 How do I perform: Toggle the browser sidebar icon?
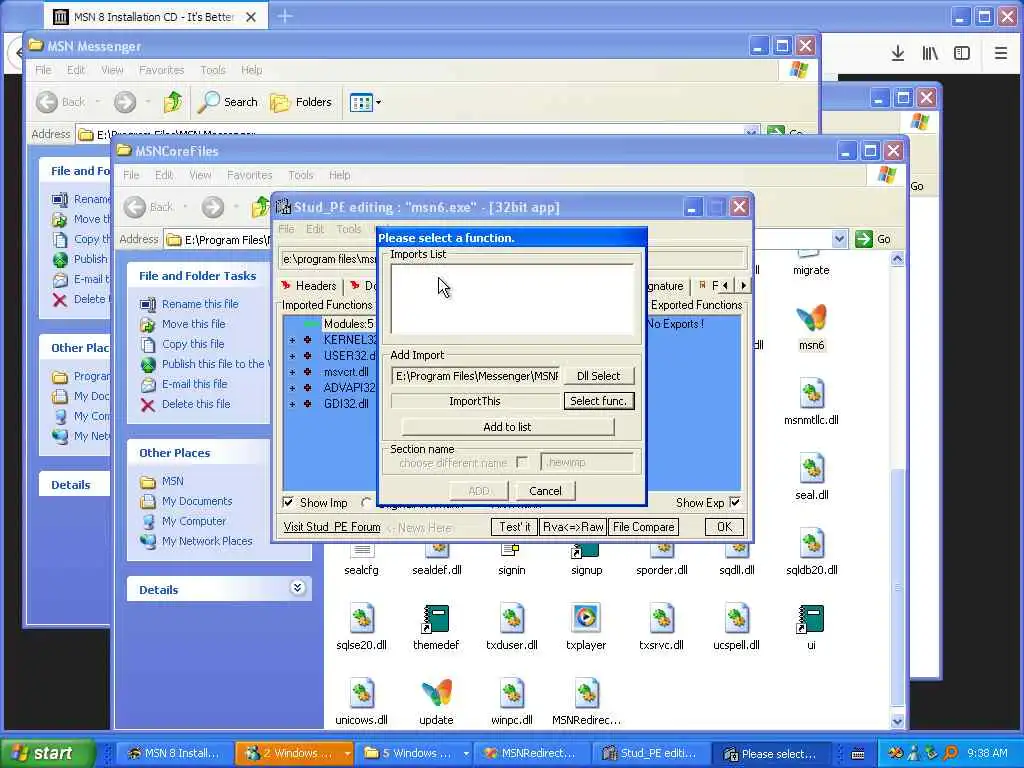coord(962,54)
